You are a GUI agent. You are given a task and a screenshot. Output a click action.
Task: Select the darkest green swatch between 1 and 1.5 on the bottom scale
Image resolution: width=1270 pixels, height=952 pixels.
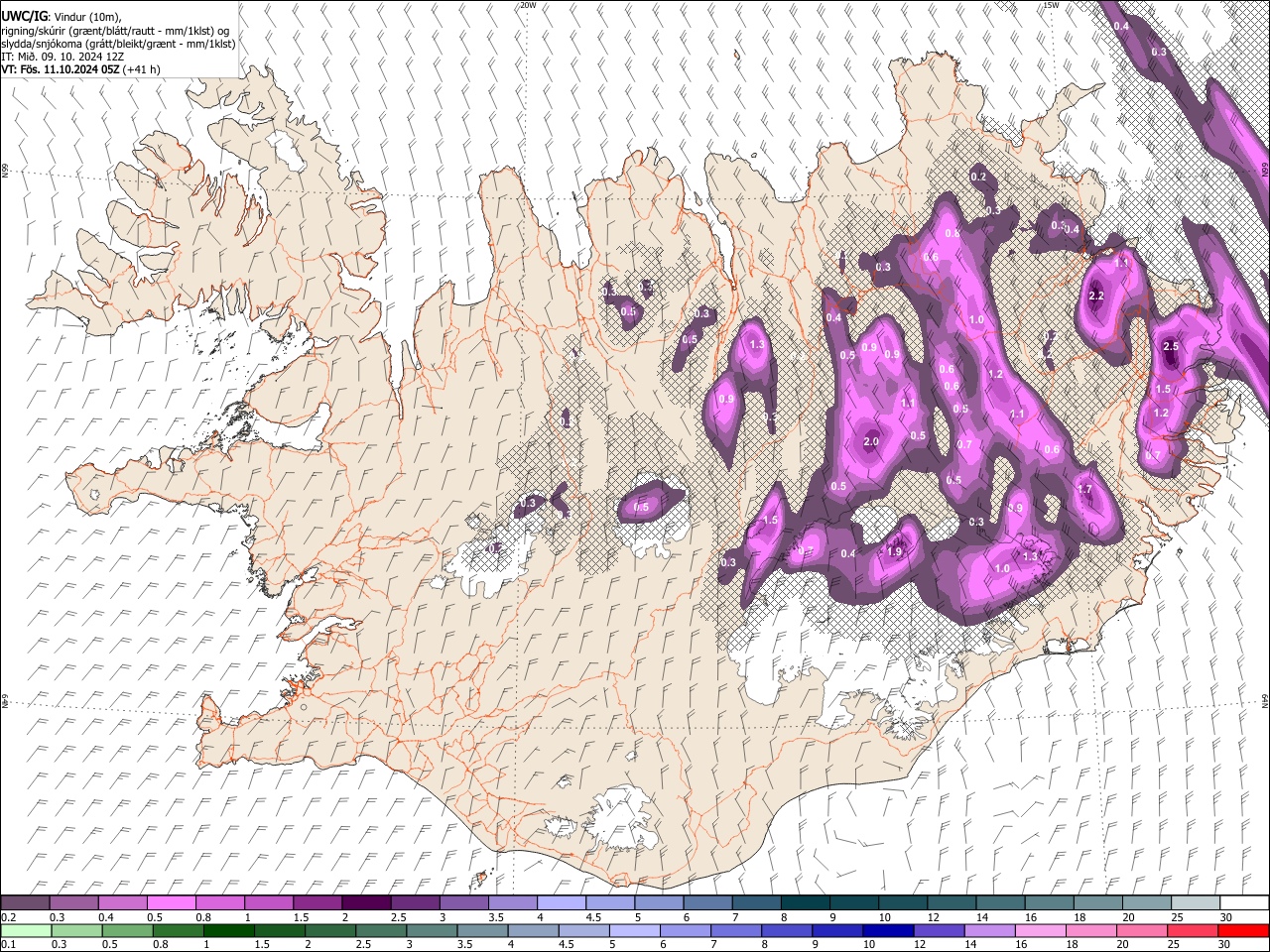point(229,930)
